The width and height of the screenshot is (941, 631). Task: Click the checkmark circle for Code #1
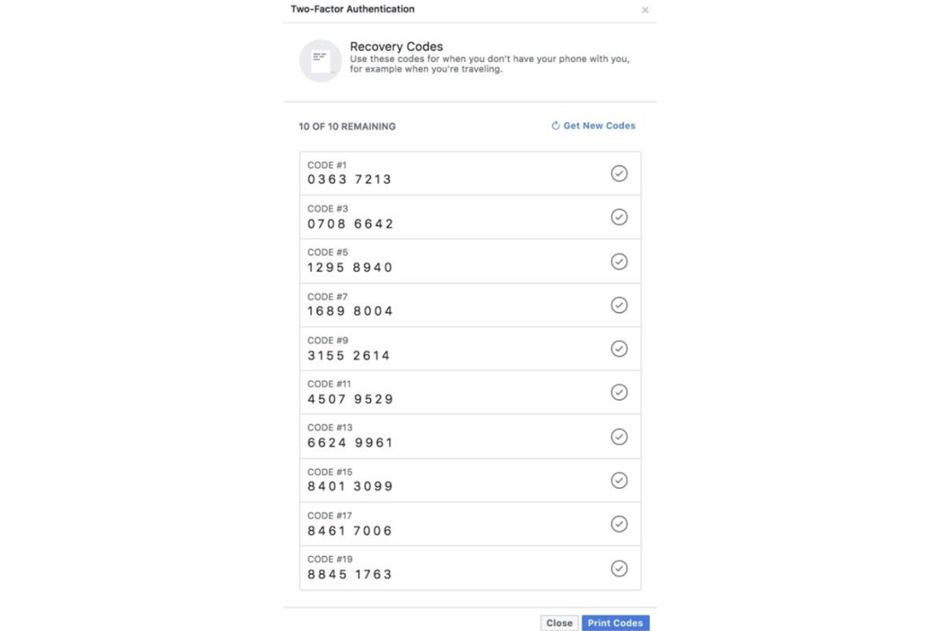click(619, 173)
